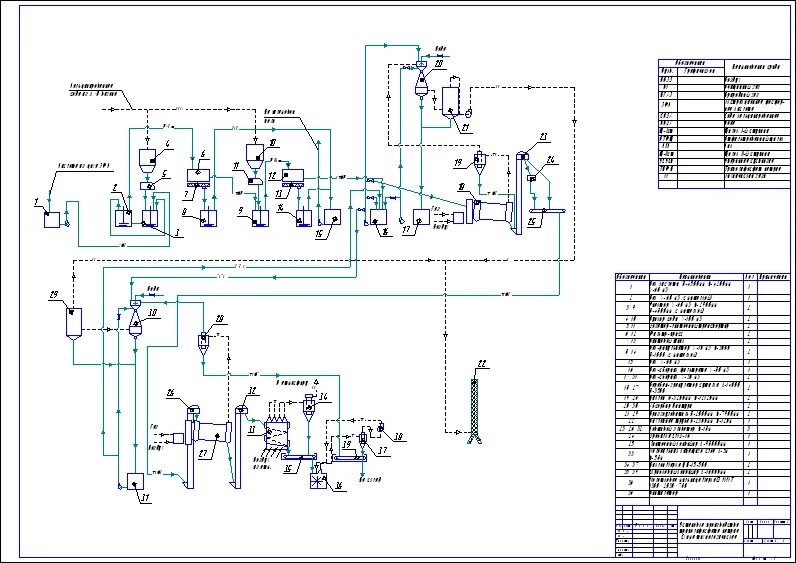796x563 pixels.
Task: Click callout number 11 near the dosing feeder
Action: [x=236, y=166]
